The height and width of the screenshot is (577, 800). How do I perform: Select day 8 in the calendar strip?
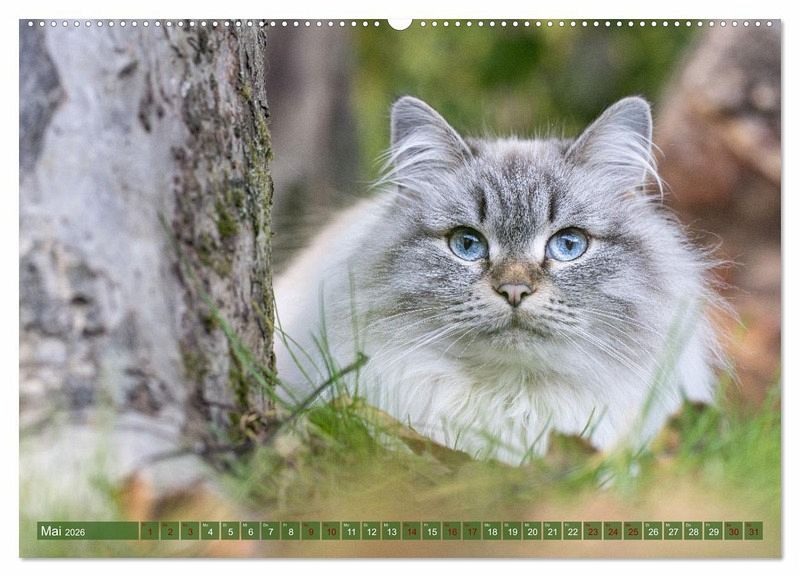click(x=291, y=531)
